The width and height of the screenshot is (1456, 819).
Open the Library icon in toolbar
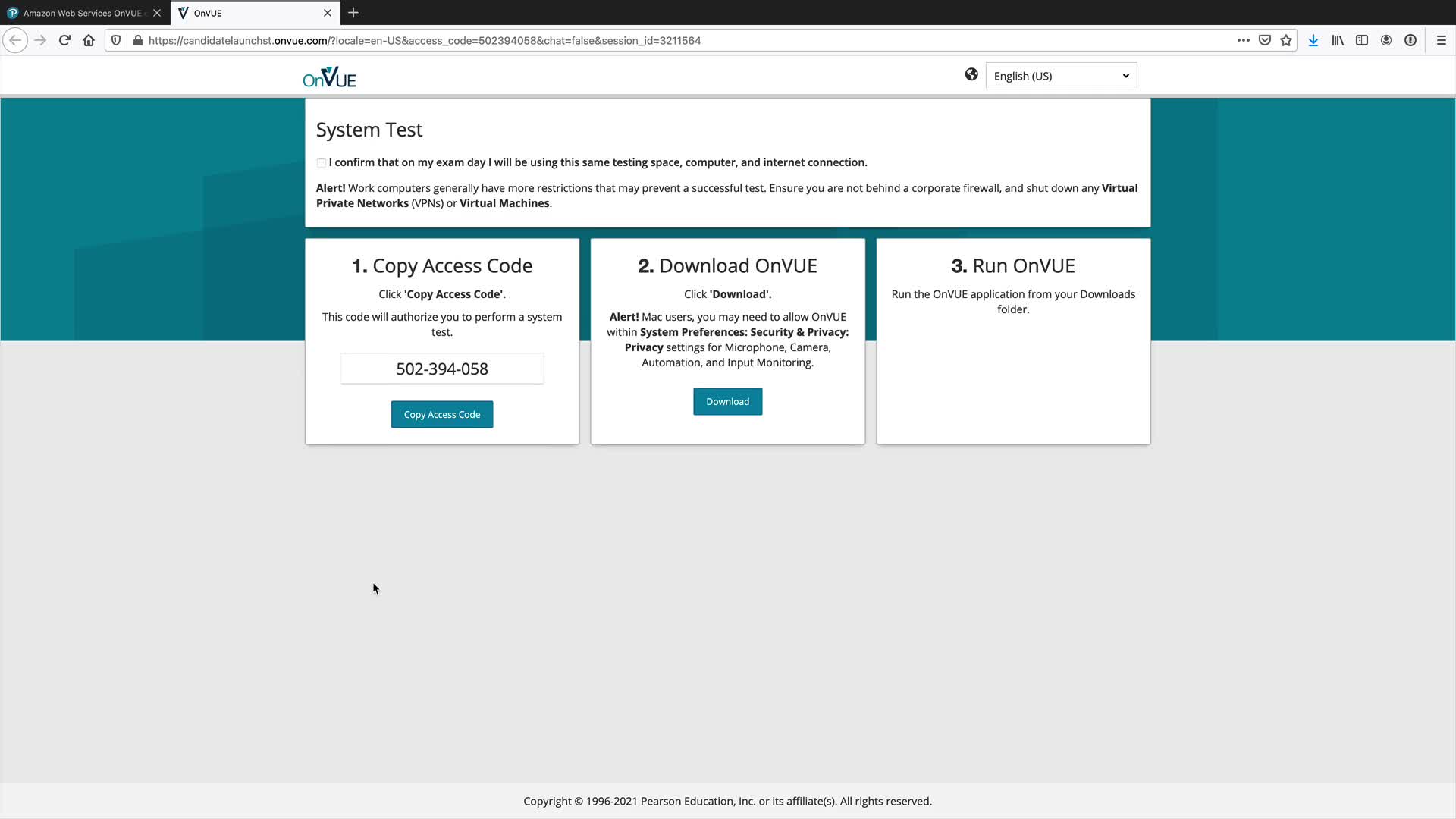(1338, 40)
